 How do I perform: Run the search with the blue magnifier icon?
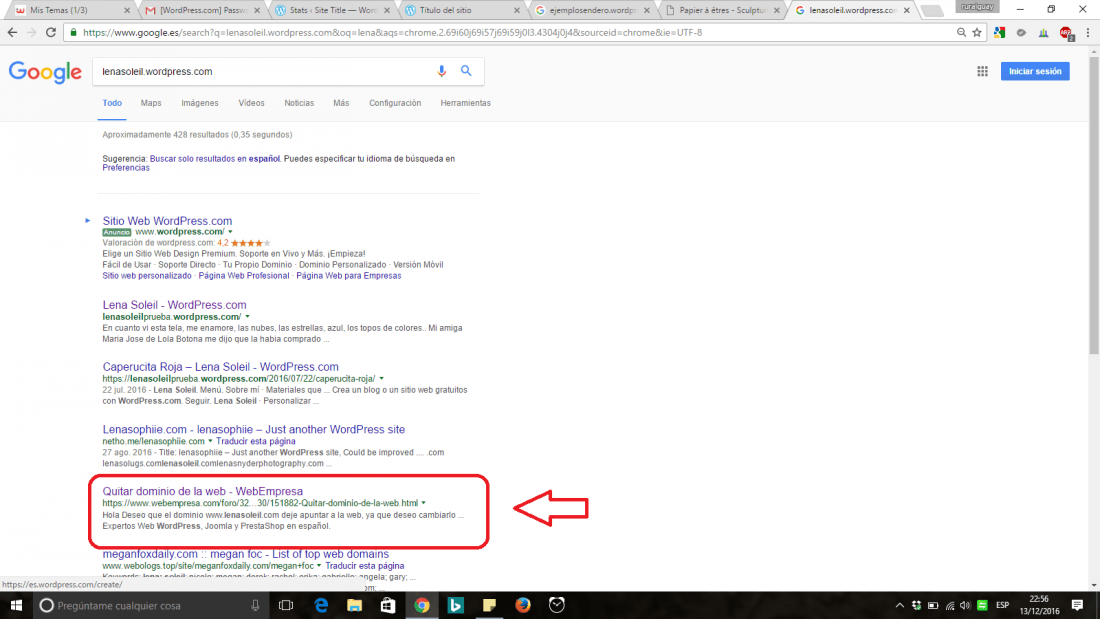tap(466, 71)
